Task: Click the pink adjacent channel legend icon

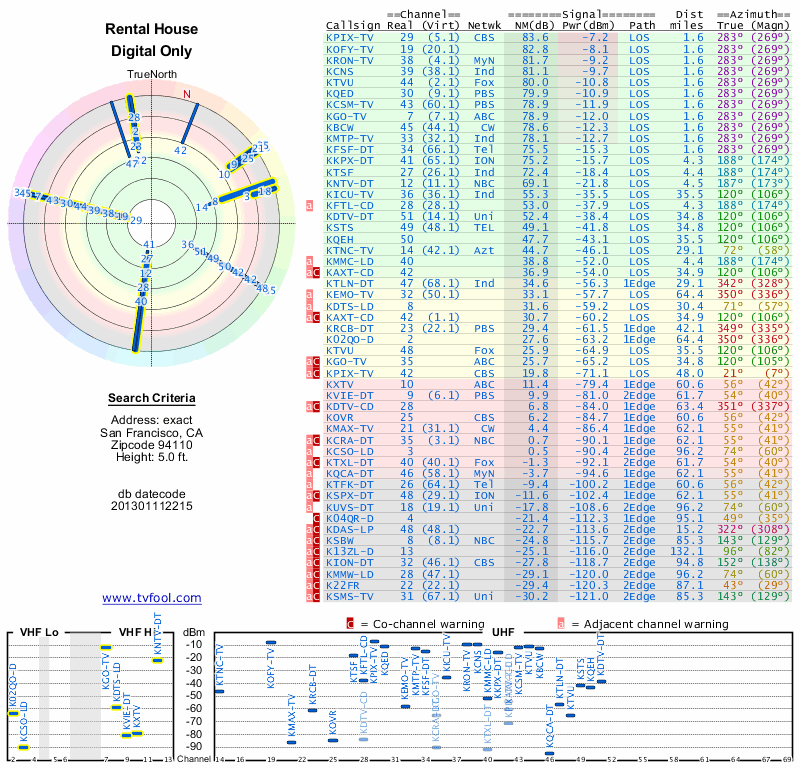Action: (x=561, y=624)
